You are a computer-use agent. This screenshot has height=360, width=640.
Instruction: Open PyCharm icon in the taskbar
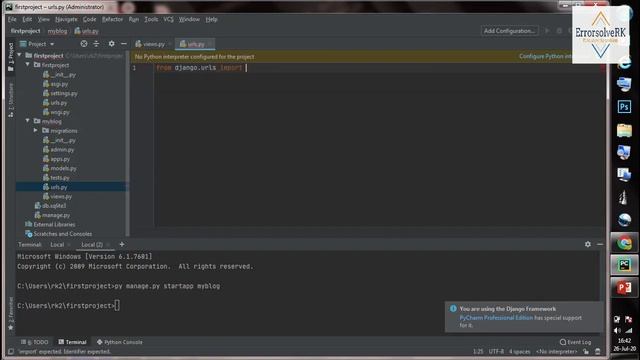point(624,265)
